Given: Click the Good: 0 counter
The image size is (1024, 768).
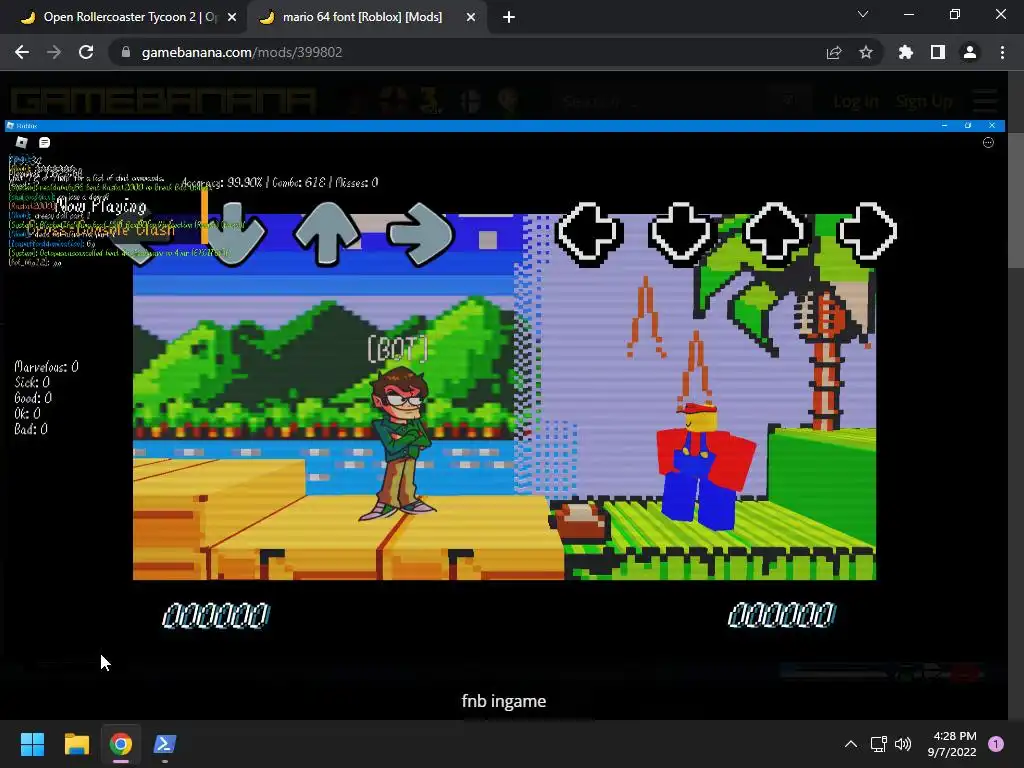Looking at the screenshot, I should 33,398.
